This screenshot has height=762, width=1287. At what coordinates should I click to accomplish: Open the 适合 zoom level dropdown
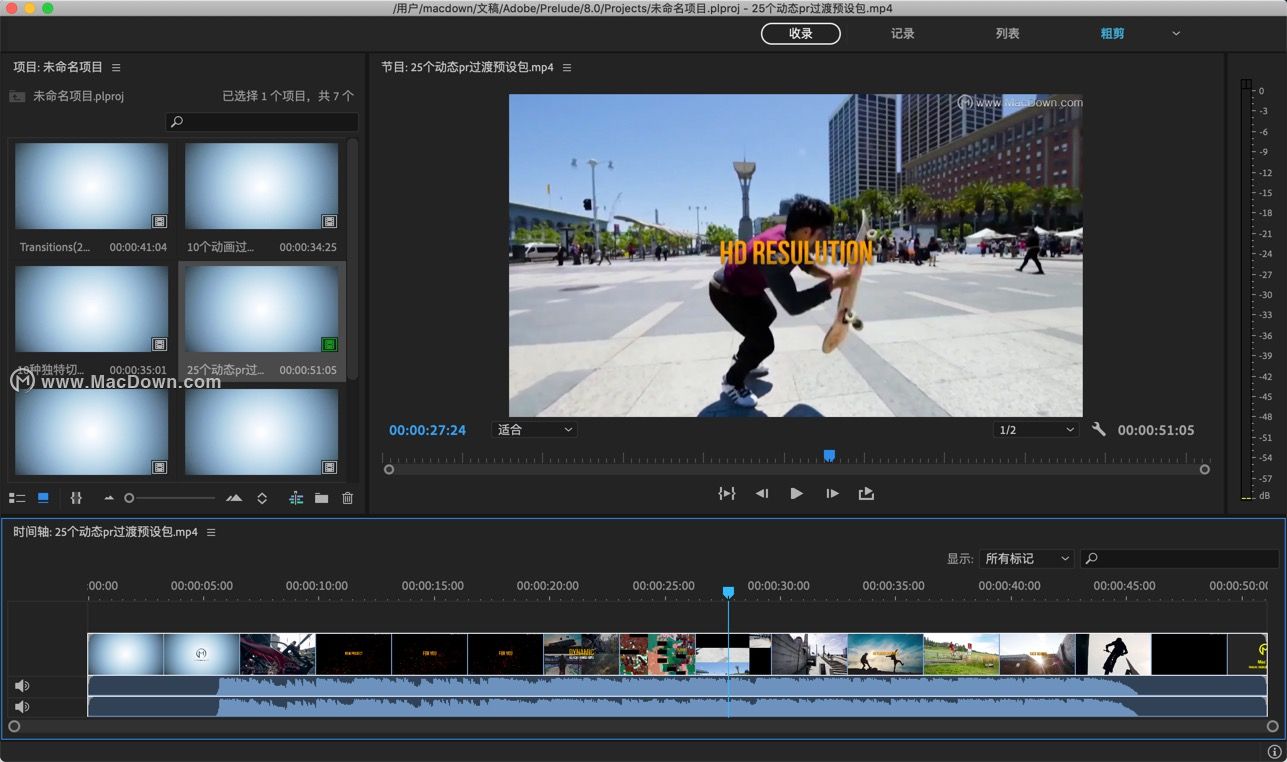pos(535,430)
